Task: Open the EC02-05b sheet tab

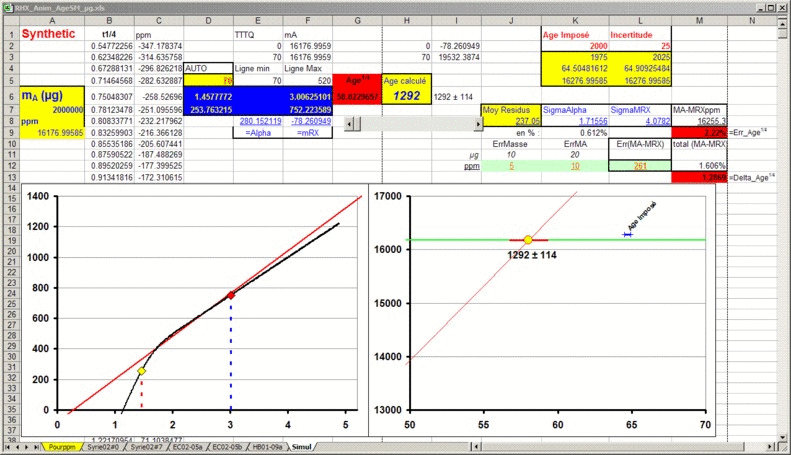Action: (x=227, y=447)
